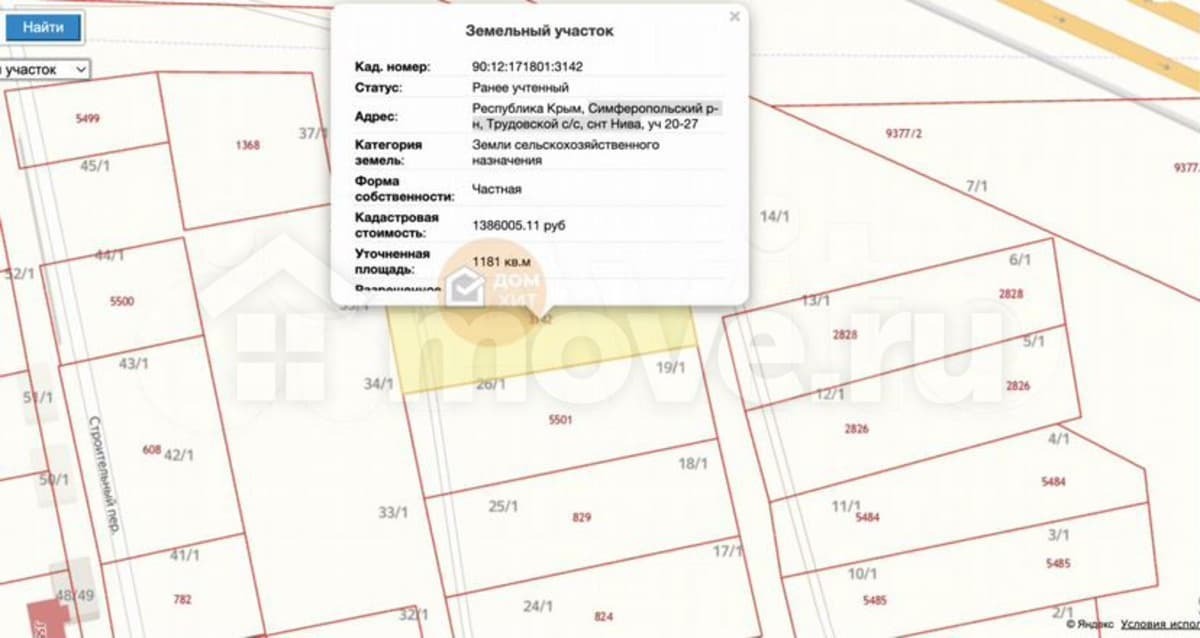Select parcel 5499 on the map
Viewport: 1200px width, 638px height.
point(88,118)
